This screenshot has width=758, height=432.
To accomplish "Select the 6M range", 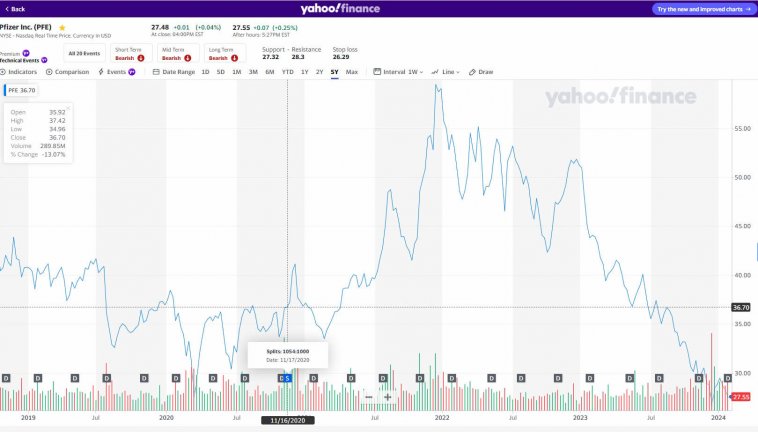I will (x=270, y=72).
